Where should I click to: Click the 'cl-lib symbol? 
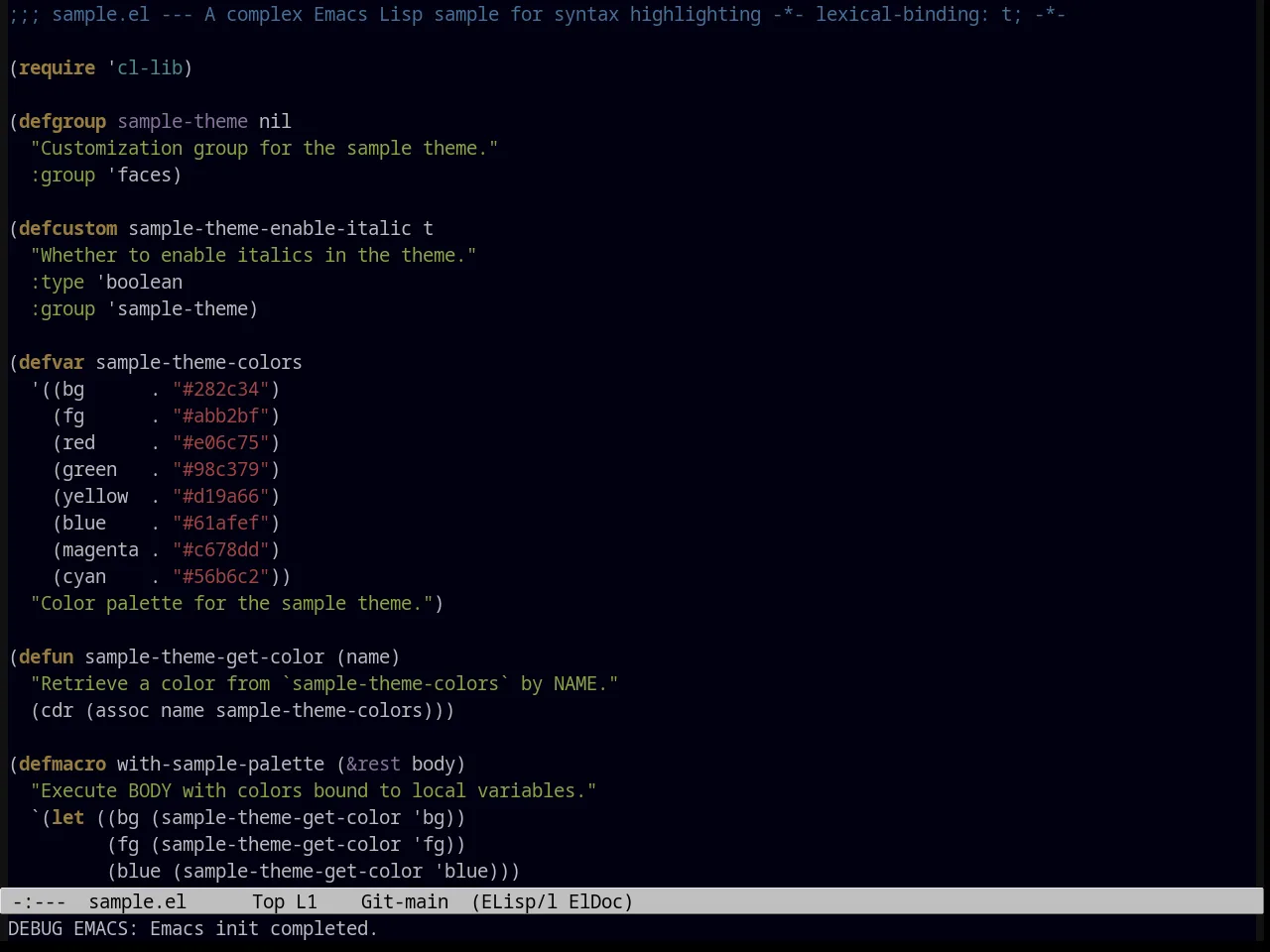pos(145,67)
